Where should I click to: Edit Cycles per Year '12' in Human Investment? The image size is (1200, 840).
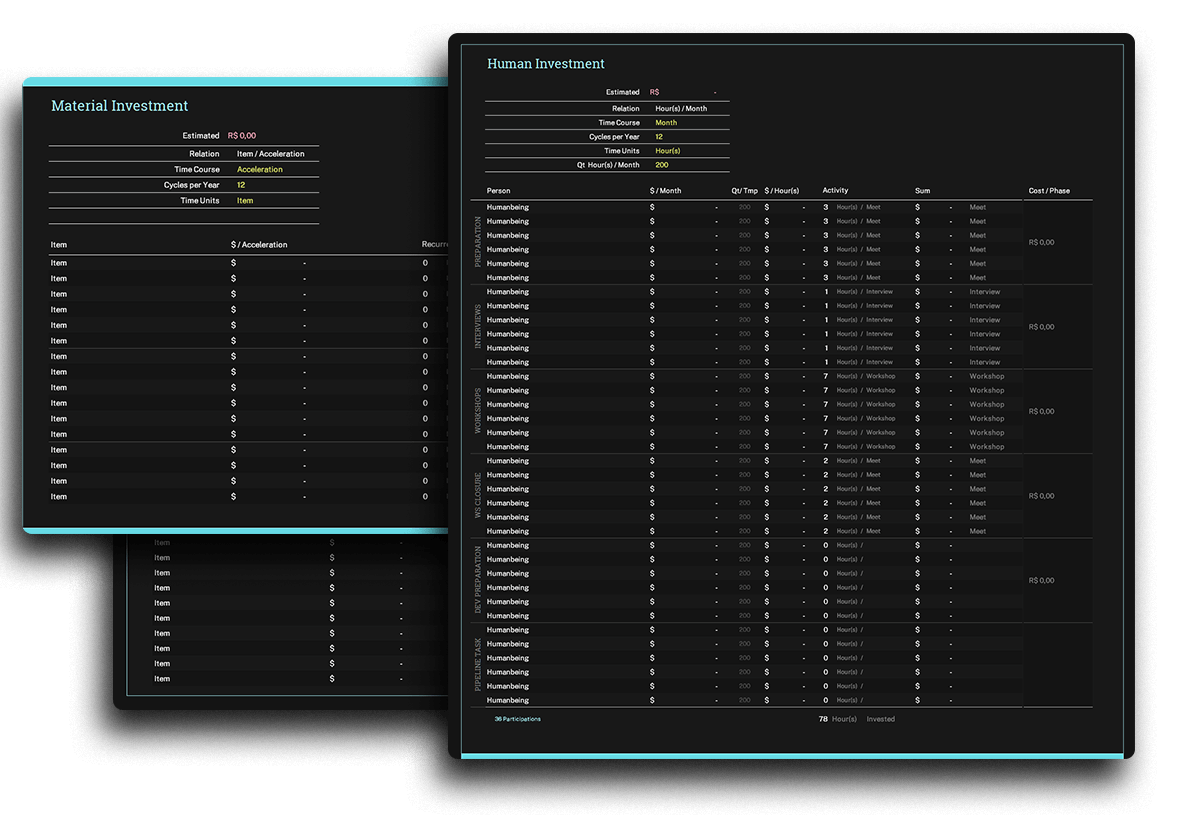coord(659,136)
